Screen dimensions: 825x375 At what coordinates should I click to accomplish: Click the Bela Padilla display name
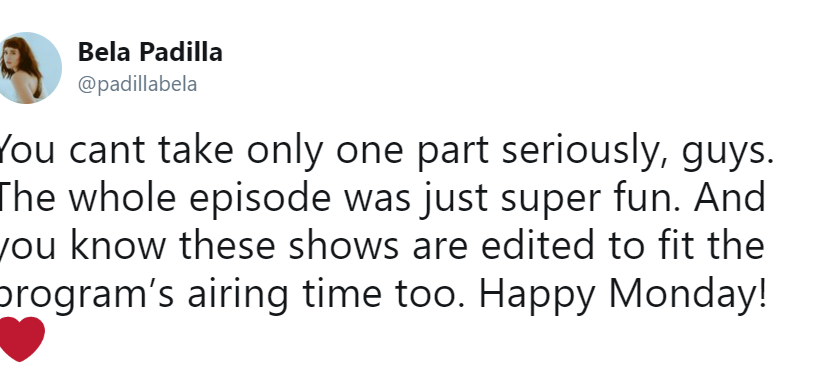pos(150,52)
